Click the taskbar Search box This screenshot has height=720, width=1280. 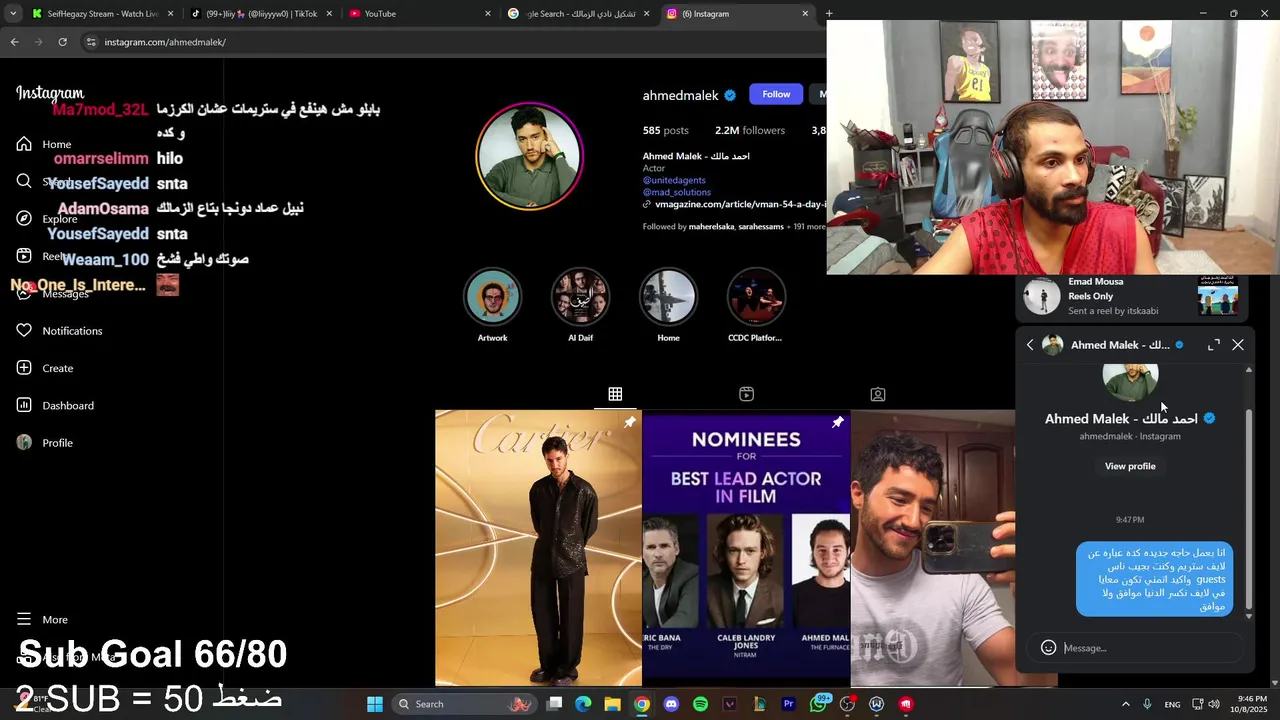point(464,704)
